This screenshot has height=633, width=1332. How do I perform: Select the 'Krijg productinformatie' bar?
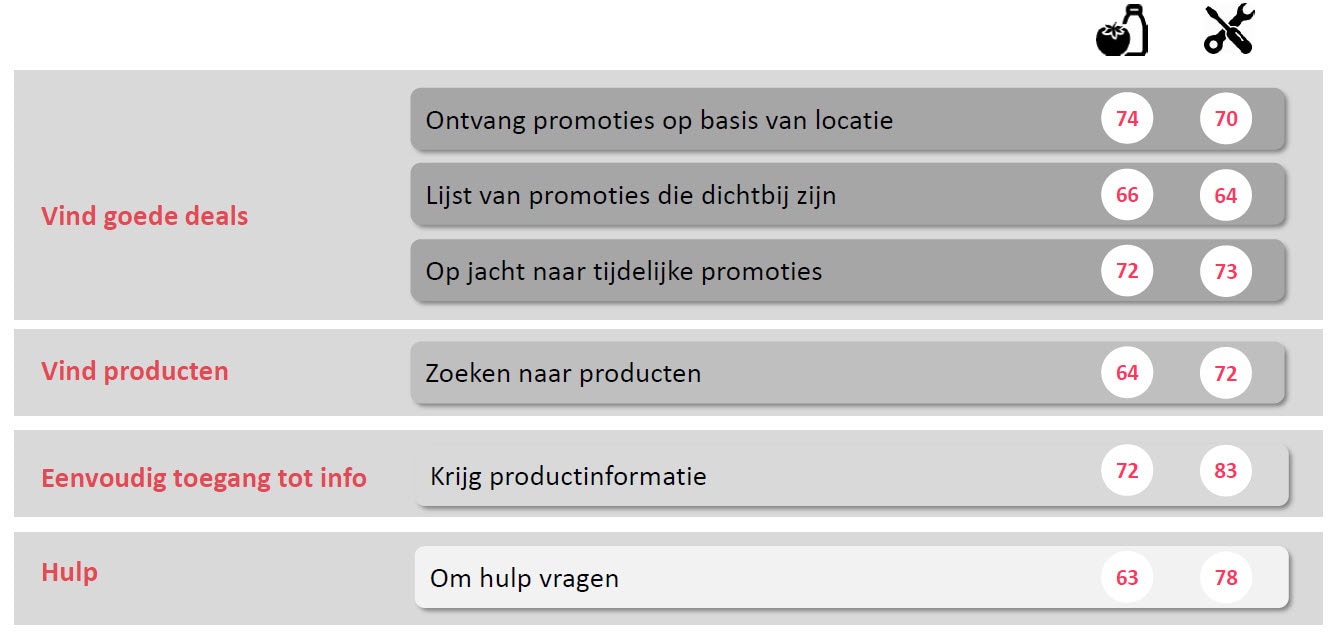click(852, 475)
